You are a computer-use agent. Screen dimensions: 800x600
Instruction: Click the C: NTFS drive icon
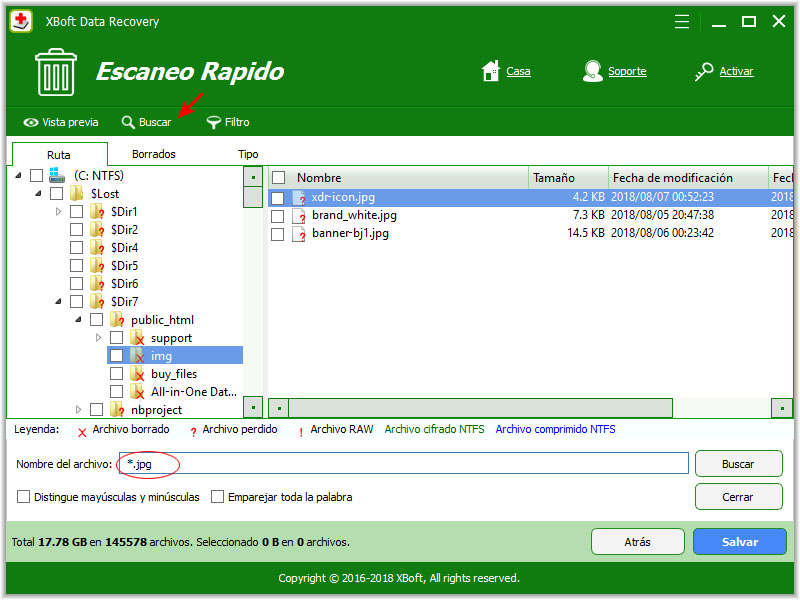[x=57, y=175]
